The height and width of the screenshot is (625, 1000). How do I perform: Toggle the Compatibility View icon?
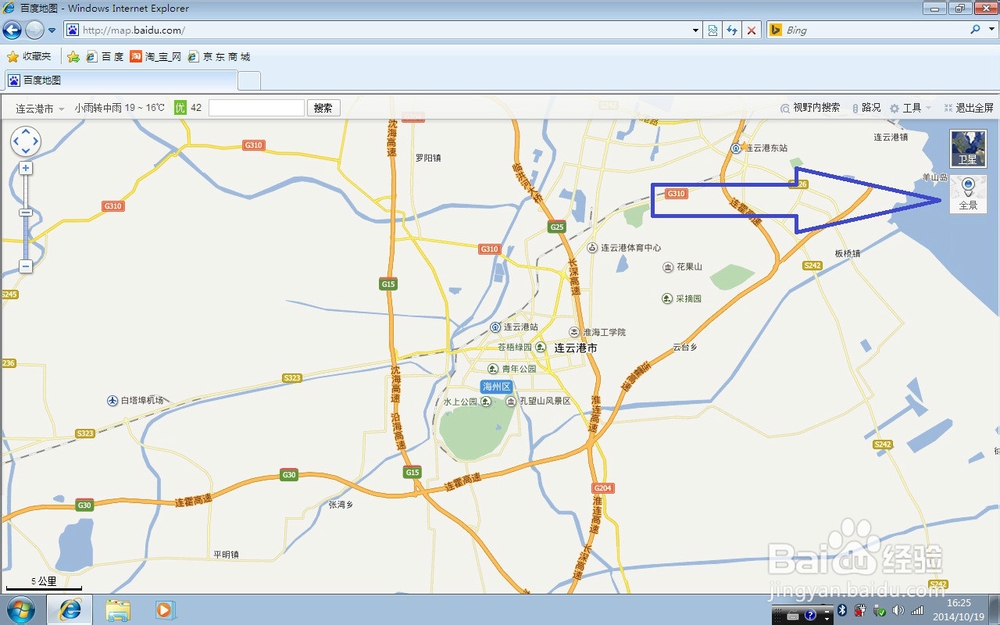[712, 30]
